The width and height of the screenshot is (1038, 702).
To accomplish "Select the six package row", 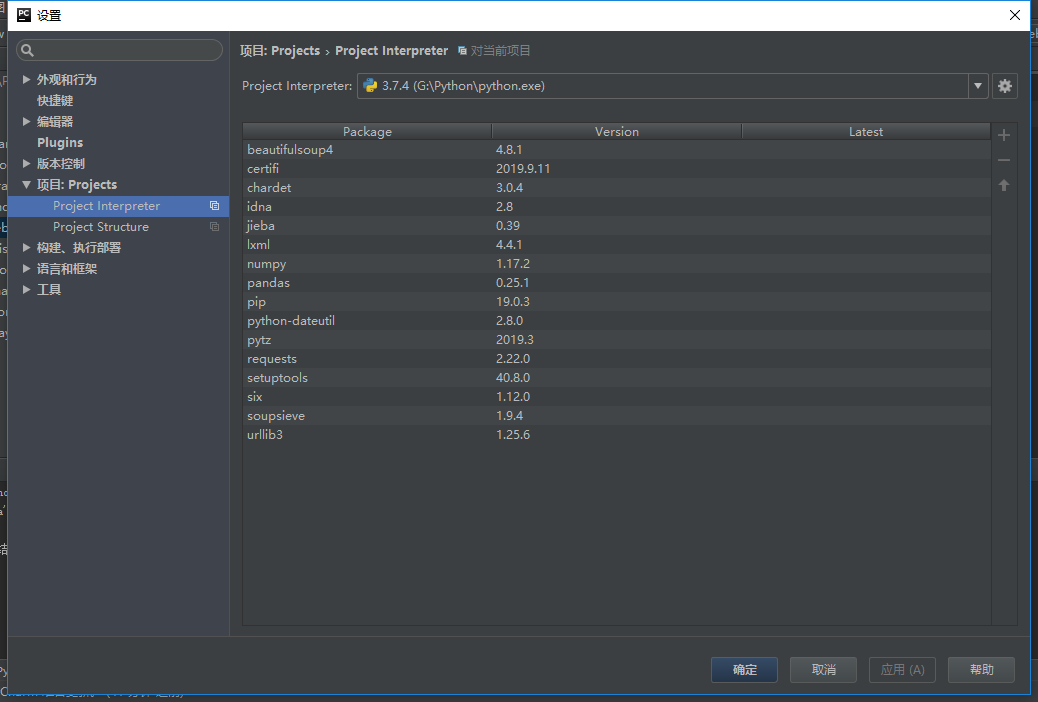I will 616,397.
